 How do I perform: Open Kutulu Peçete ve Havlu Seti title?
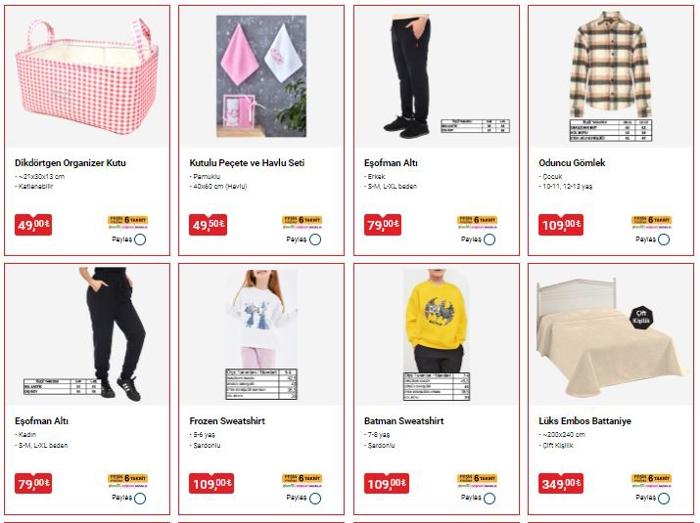pyautogui.click(x=247, y=163)
